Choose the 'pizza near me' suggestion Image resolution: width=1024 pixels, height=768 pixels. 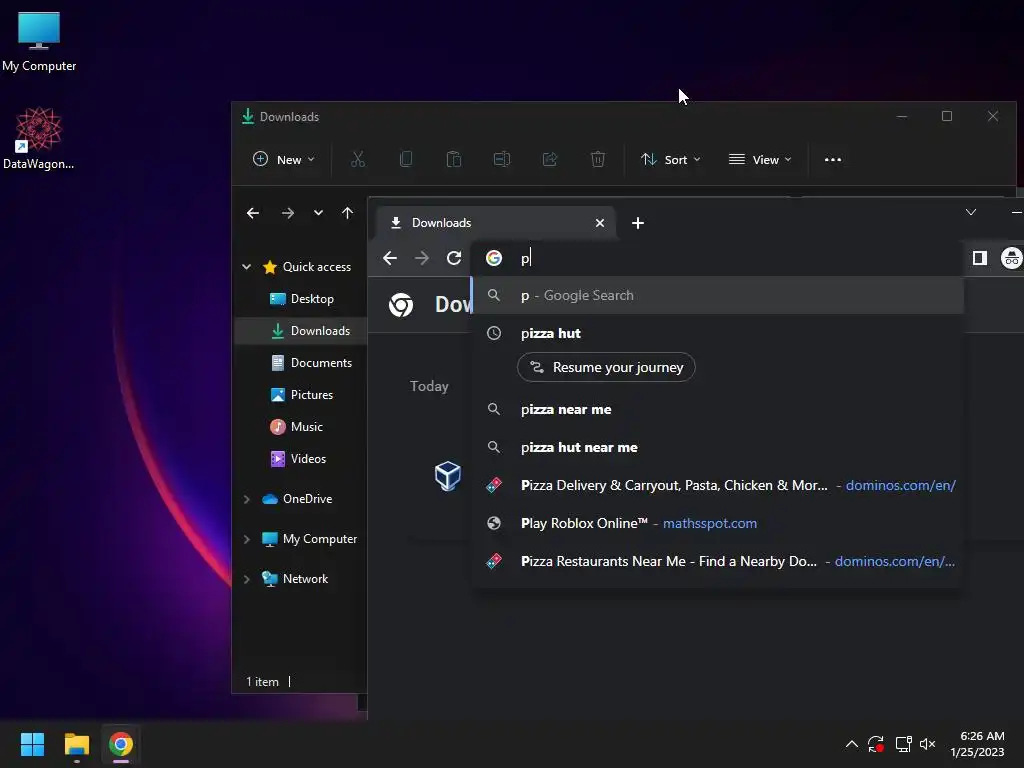point(717,409)
